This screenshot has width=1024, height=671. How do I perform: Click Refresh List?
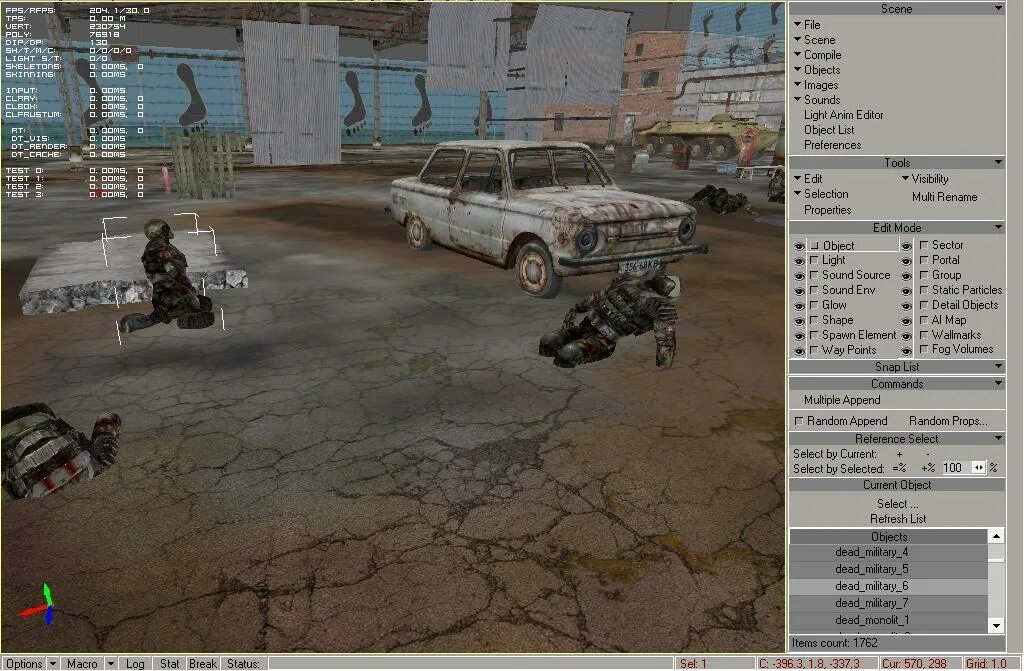pos(897,519)
